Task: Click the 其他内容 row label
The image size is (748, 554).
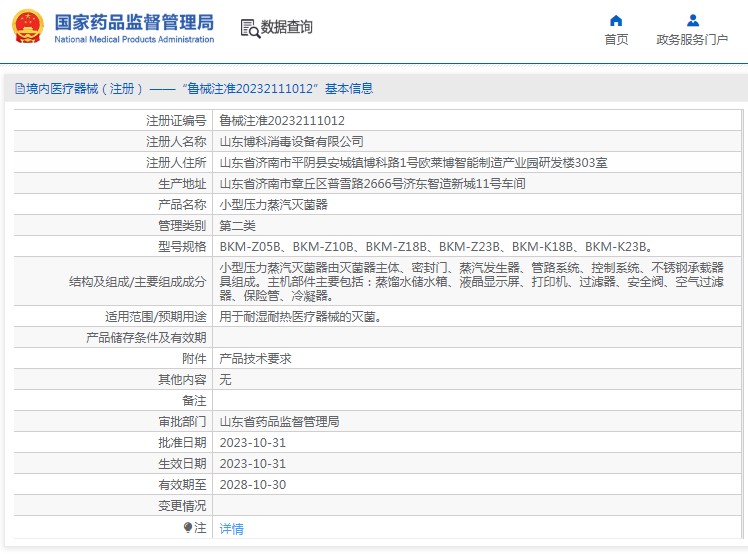Action: (182, 380)
